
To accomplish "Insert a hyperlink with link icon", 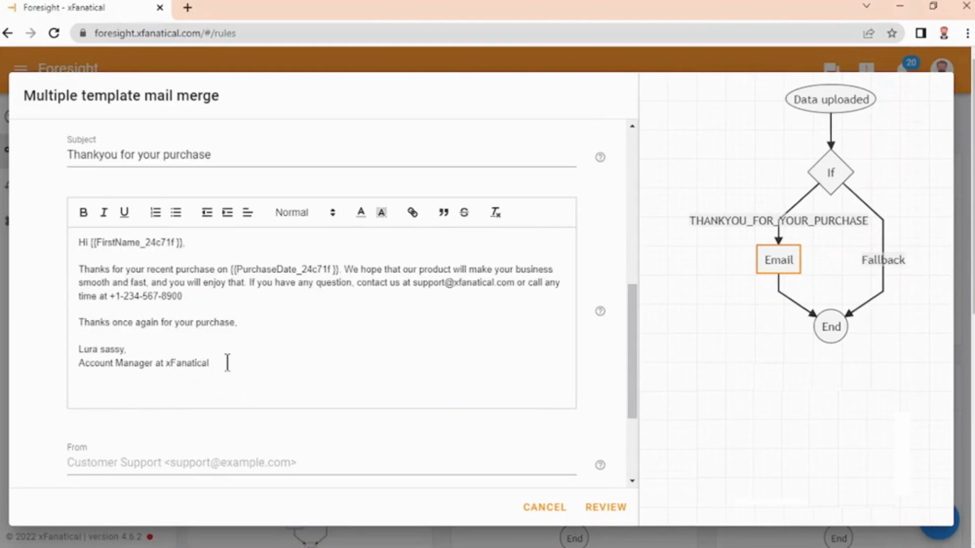I will [412, 212].
